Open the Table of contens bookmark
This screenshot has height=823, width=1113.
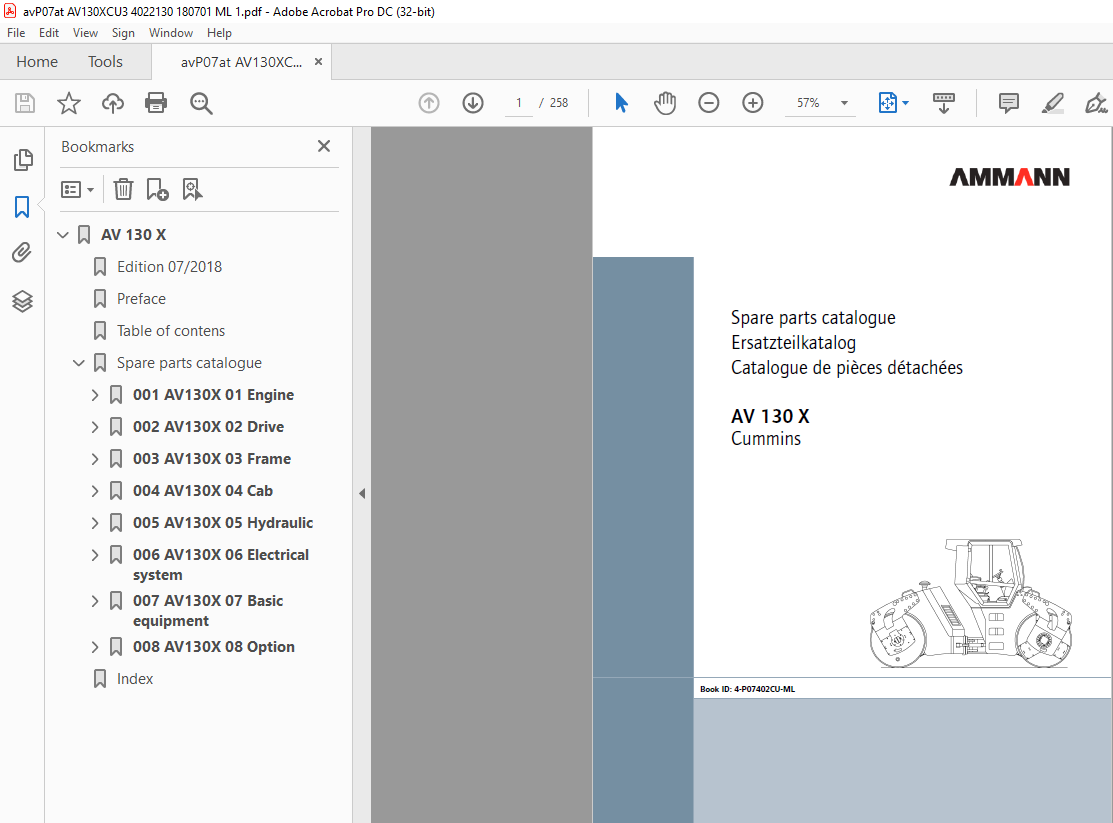pyautogui.click(x=171, y=331)
